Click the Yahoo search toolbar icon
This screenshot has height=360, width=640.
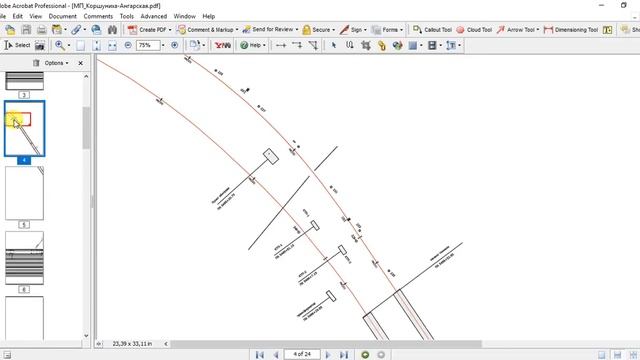[x=223, y=45]
